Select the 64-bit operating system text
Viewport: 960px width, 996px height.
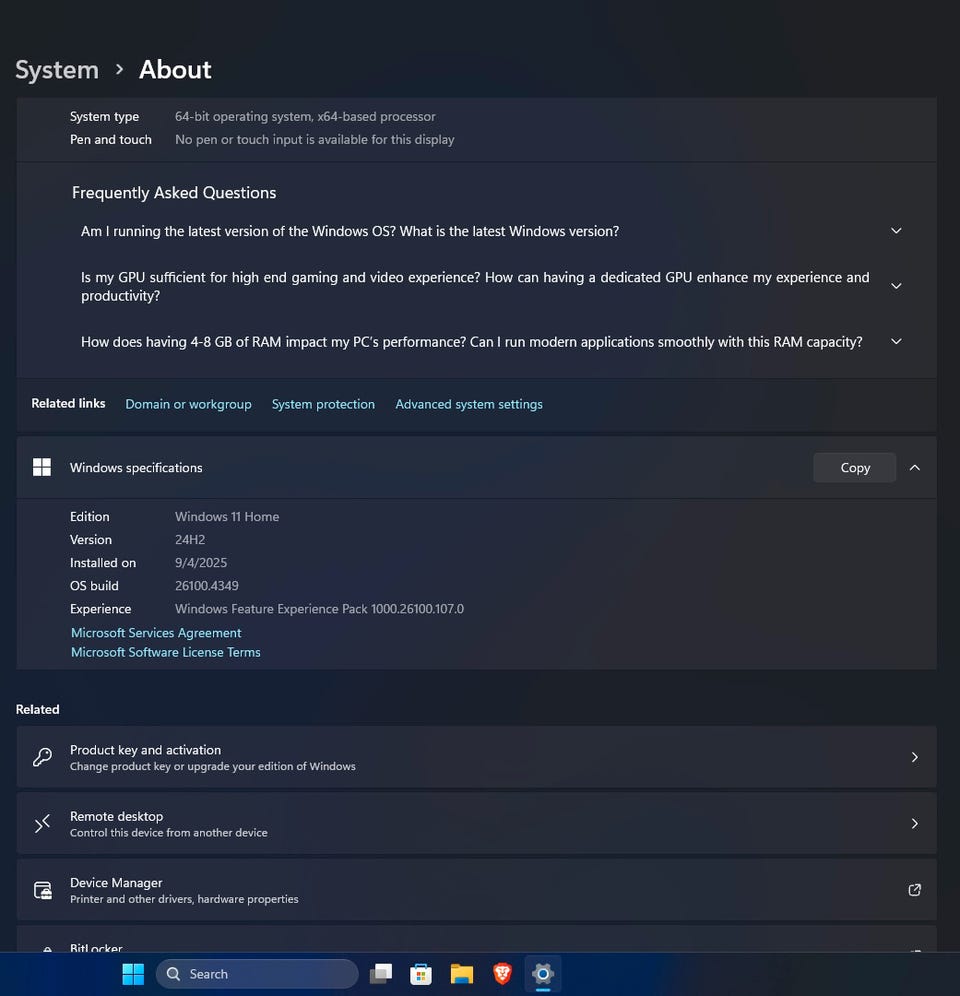tap(305, 116)
